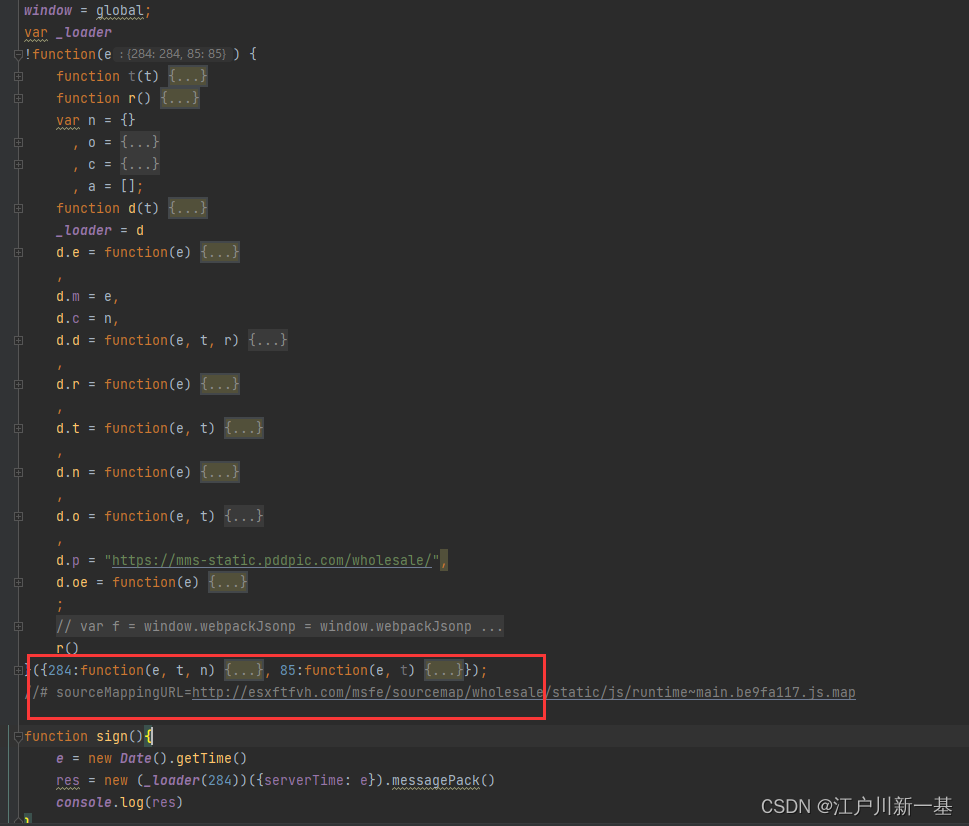Click '_loader' in the var declaration line
This screenshot has width=969, height=826.
[x=84, y=33]
